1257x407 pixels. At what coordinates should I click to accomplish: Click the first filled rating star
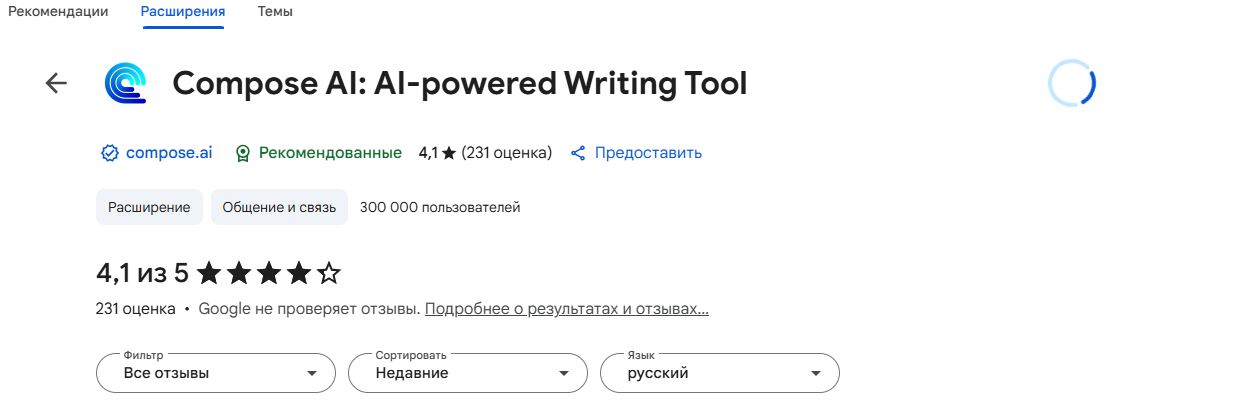pyautogui.click(x=209, y=273)
